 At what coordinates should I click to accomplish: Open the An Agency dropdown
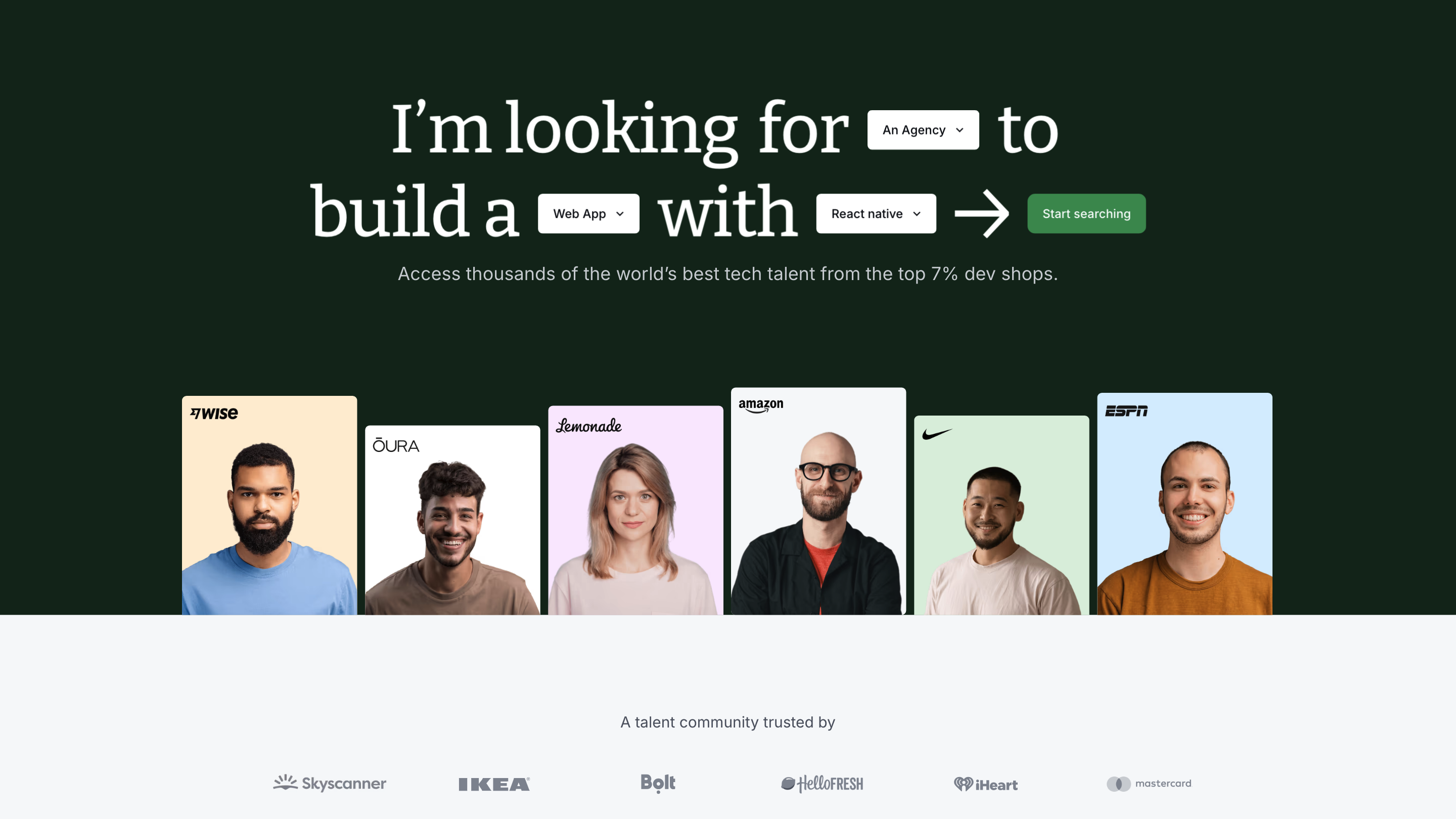[x=923, y=130]
